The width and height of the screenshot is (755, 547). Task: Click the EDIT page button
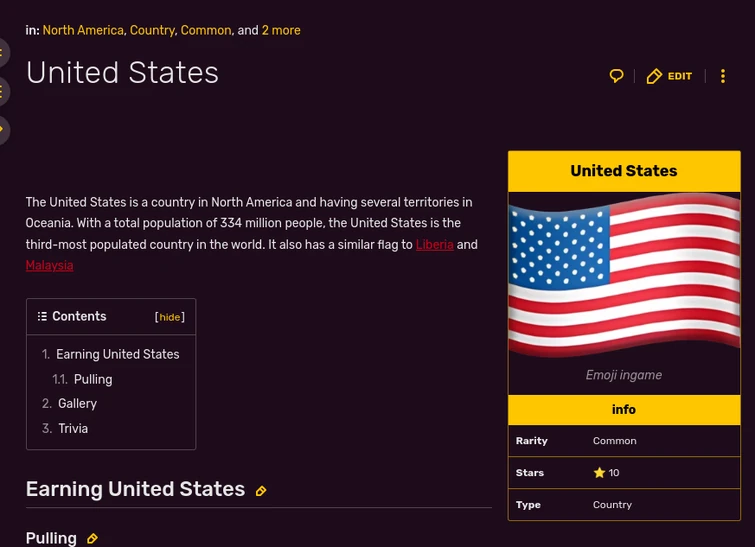669,76
